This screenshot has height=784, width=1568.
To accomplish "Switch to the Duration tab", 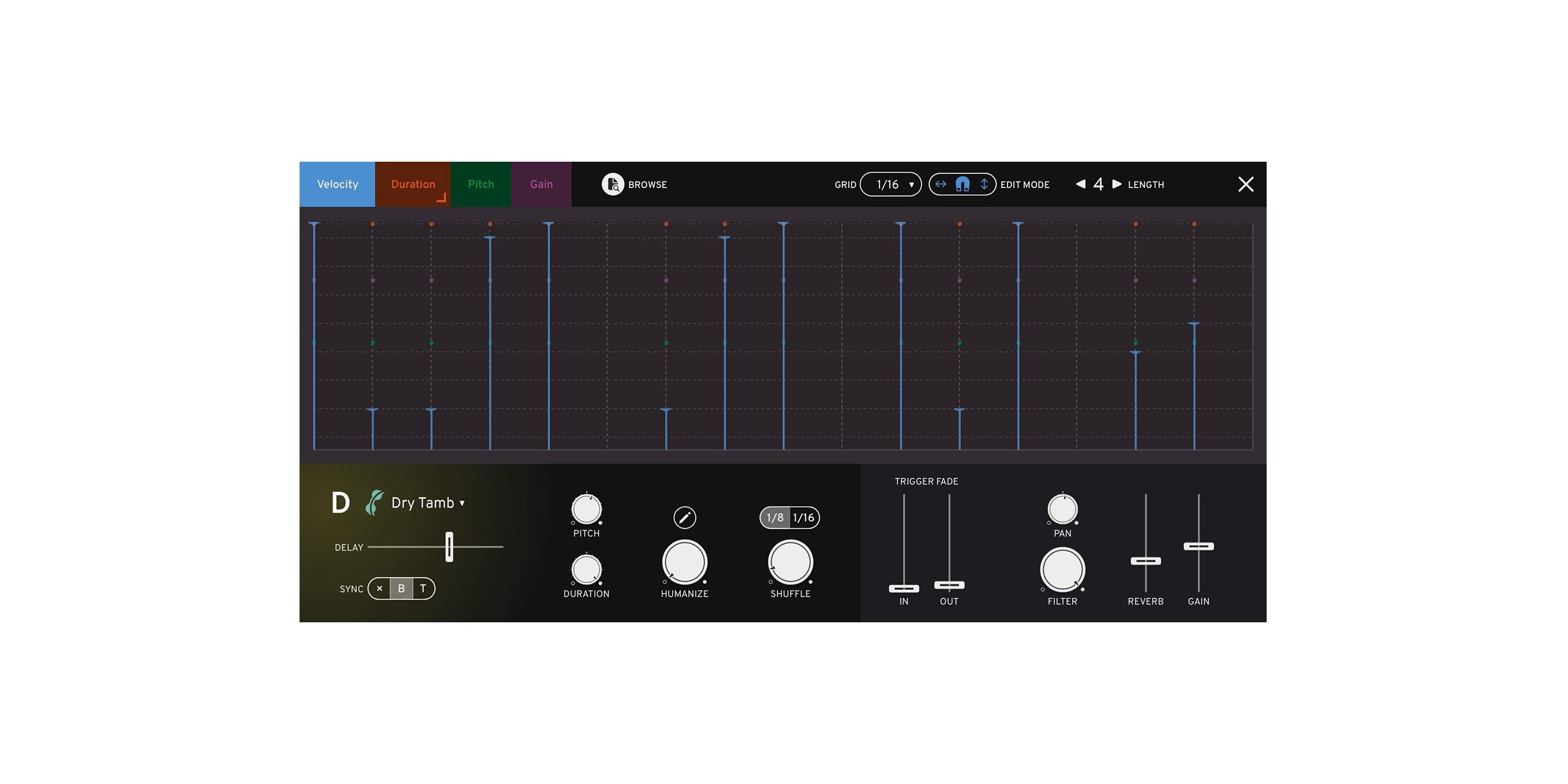I will [x=413, y=184].
